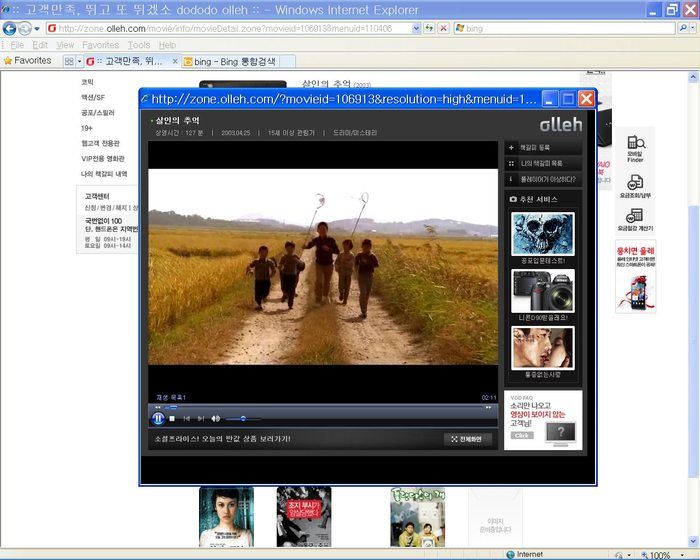Viewport: 700px width, 560px height.
Task: Open the shopping promo text link below the player
Action: 222,439
